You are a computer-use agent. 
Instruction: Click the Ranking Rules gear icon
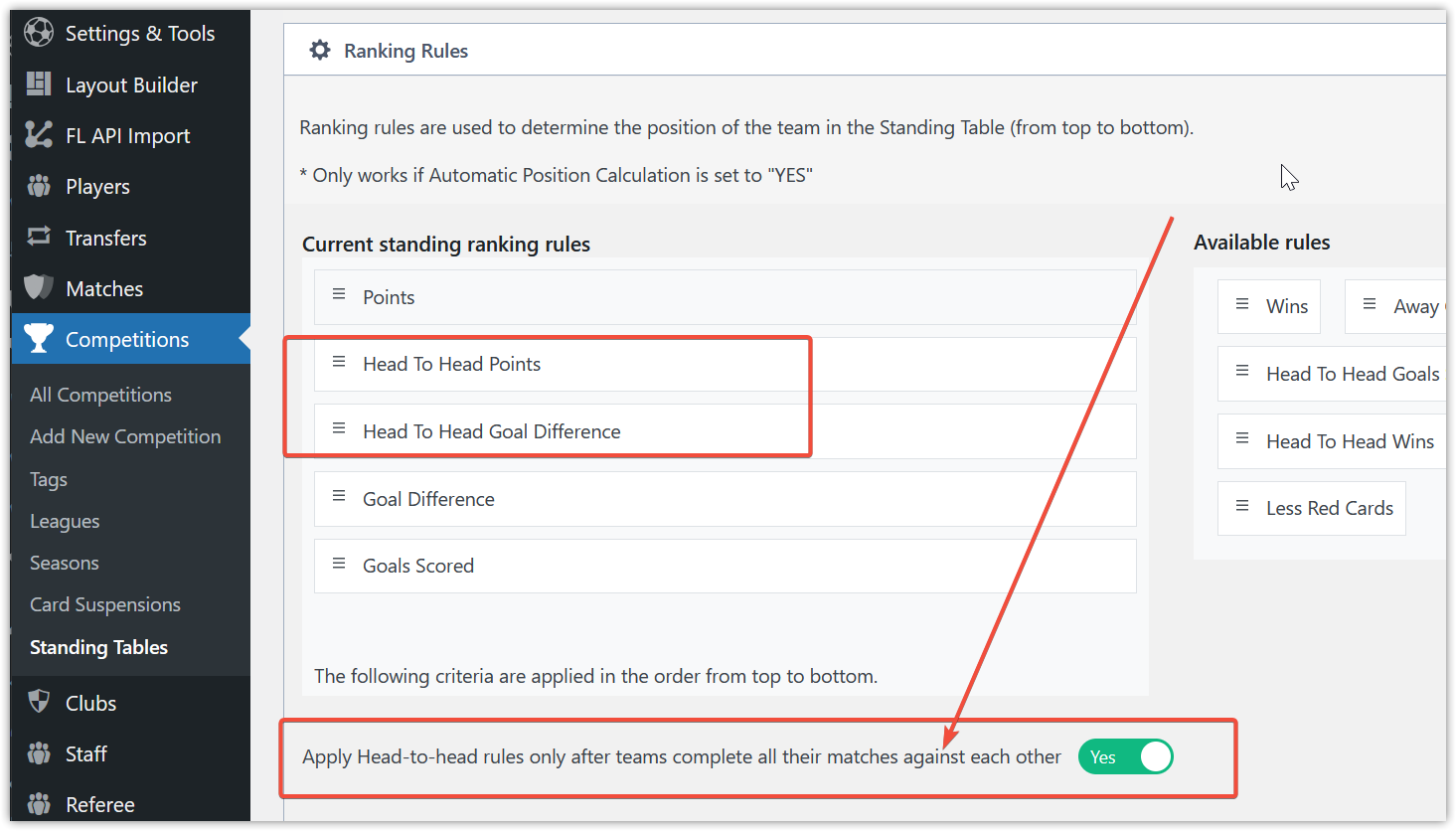[320, 50]
